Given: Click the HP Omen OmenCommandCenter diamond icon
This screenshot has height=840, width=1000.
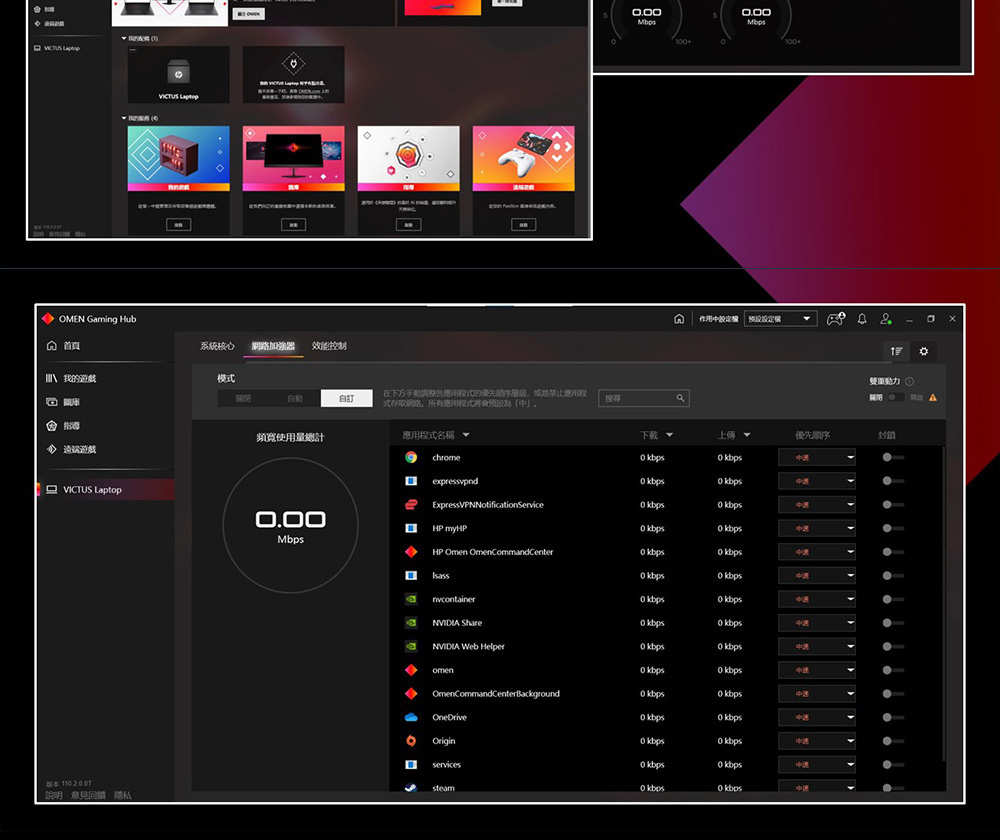Looking at the screenshot, I should (411, 552).
